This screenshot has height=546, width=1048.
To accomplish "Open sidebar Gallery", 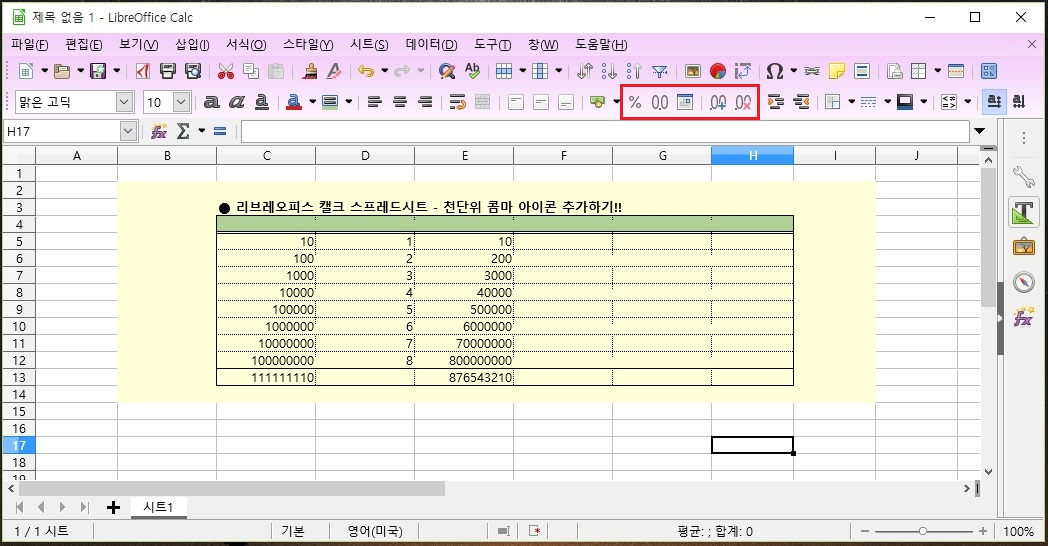I will 1023,247.
